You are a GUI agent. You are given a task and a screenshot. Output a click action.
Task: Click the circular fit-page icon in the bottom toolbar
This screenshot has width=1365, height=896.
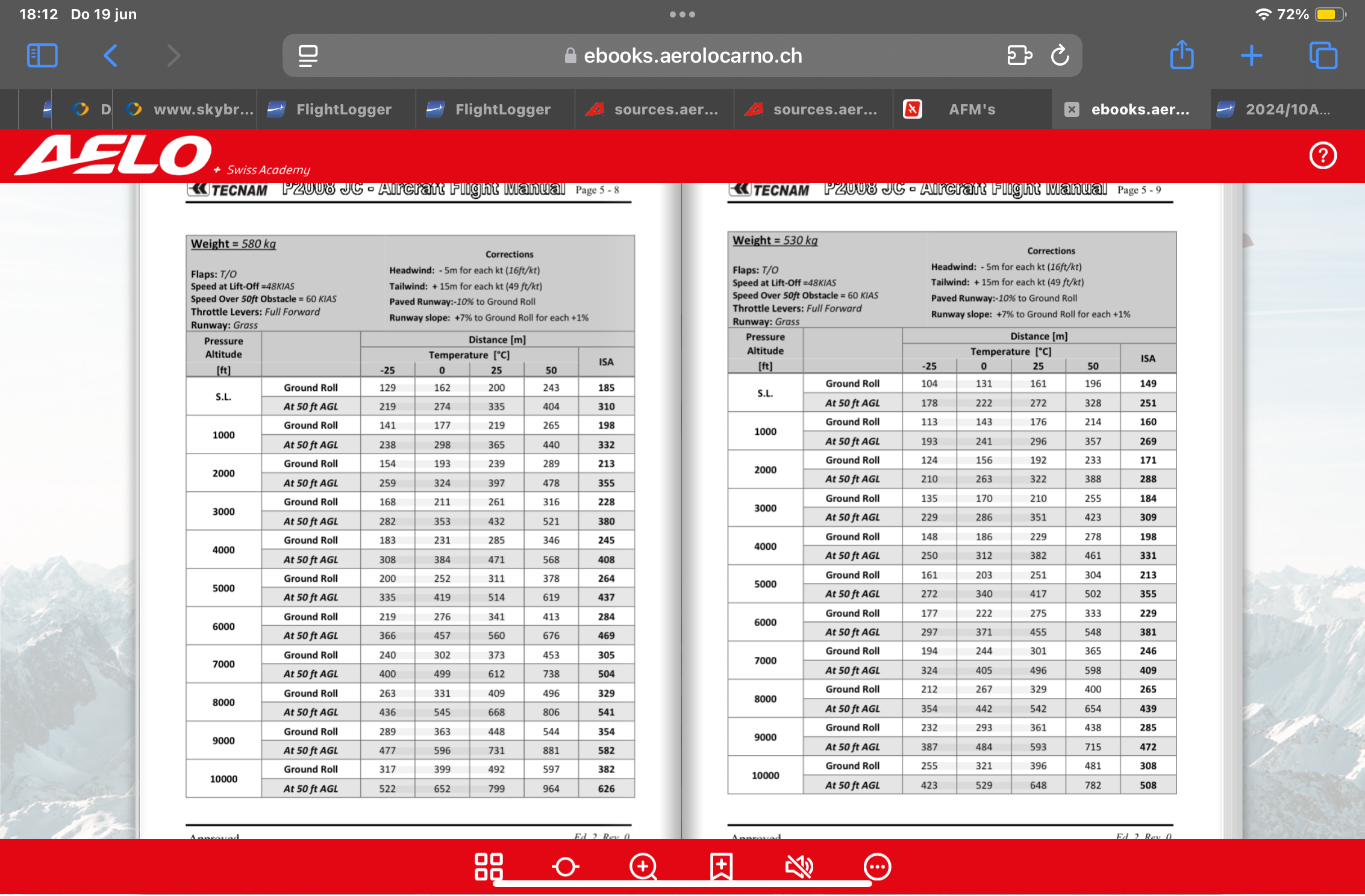[x=565, y=866]
